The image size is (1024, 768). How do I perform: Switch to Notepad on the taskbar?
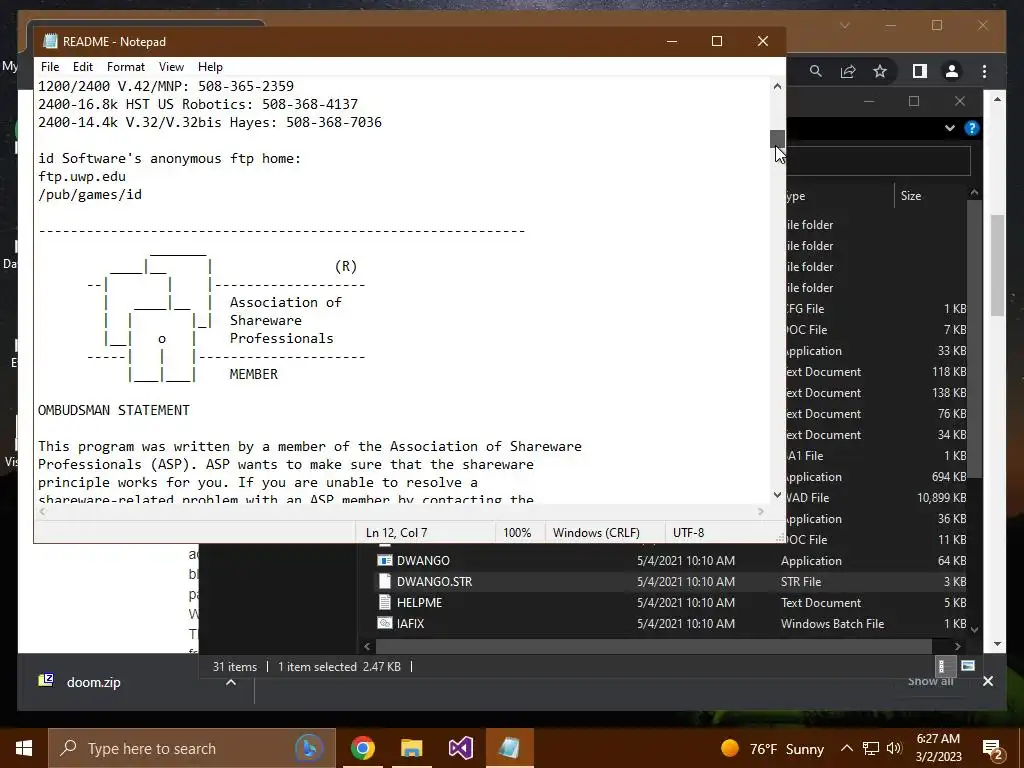coord(510,748)
